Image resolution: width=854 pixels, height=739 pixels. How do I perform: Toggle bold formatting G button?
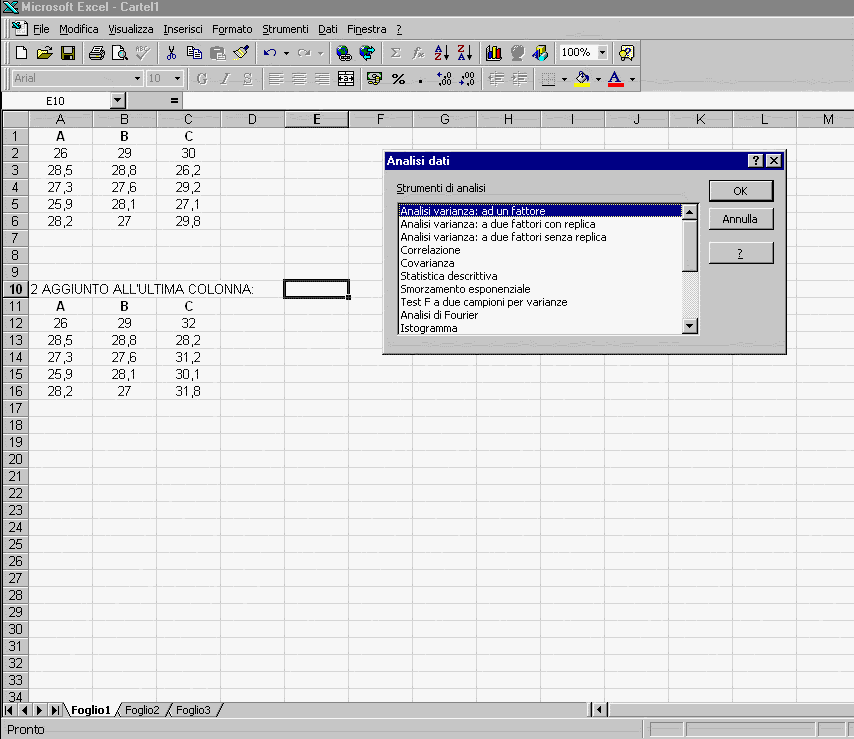tap(202, 79)
